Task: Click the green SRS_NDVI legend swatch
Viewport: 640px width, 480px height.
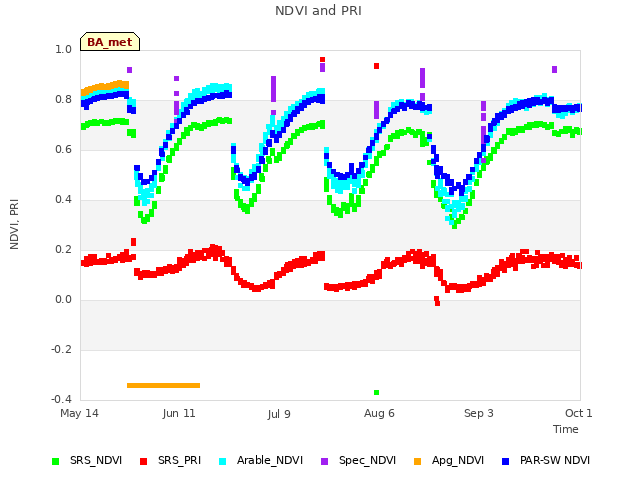Action: [x=56, y=462]
